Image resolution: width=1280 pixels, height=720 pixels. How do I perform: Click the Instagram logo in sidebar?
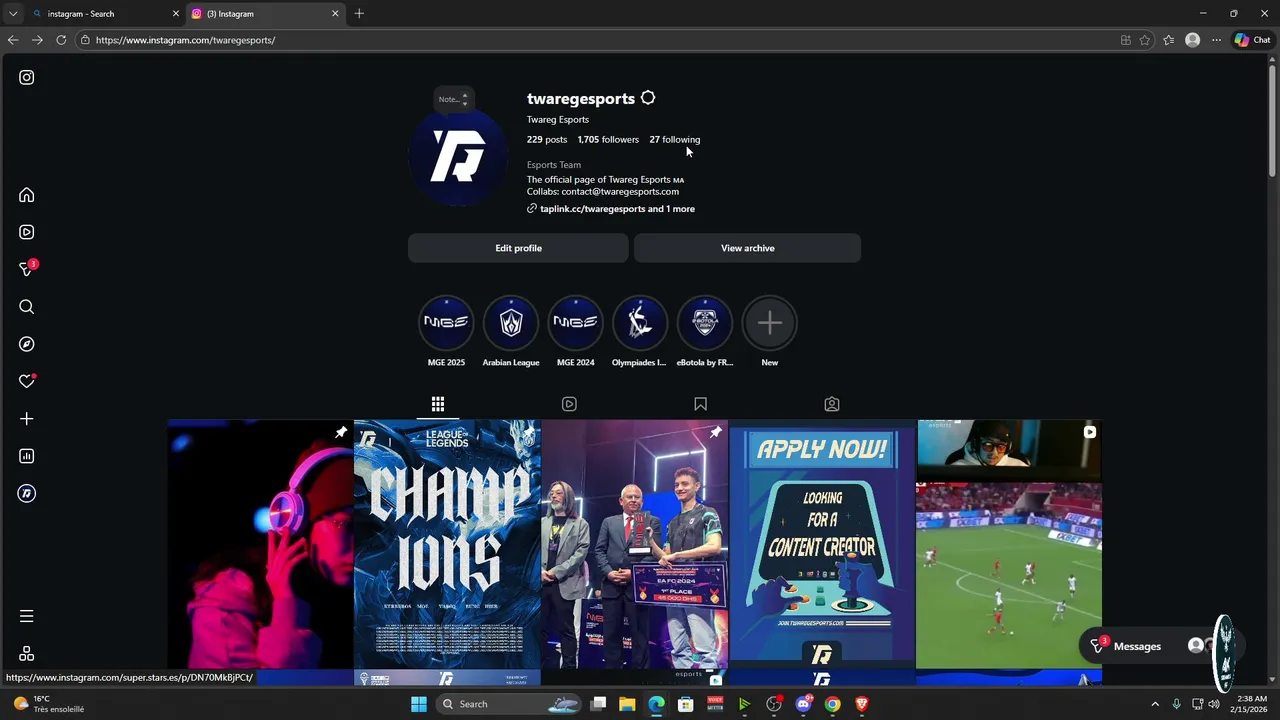tap(27, 77)
